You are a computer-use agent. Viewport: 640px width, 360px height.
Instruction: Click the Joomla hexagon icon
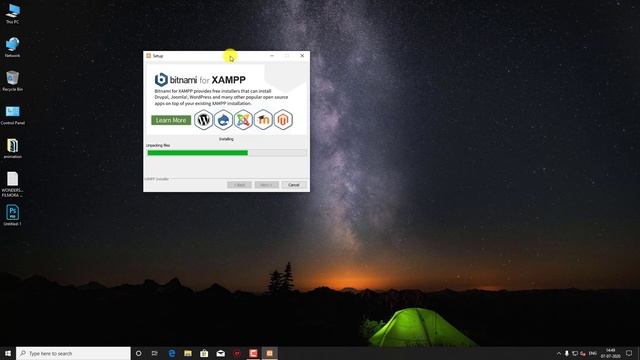coord(243,120)
